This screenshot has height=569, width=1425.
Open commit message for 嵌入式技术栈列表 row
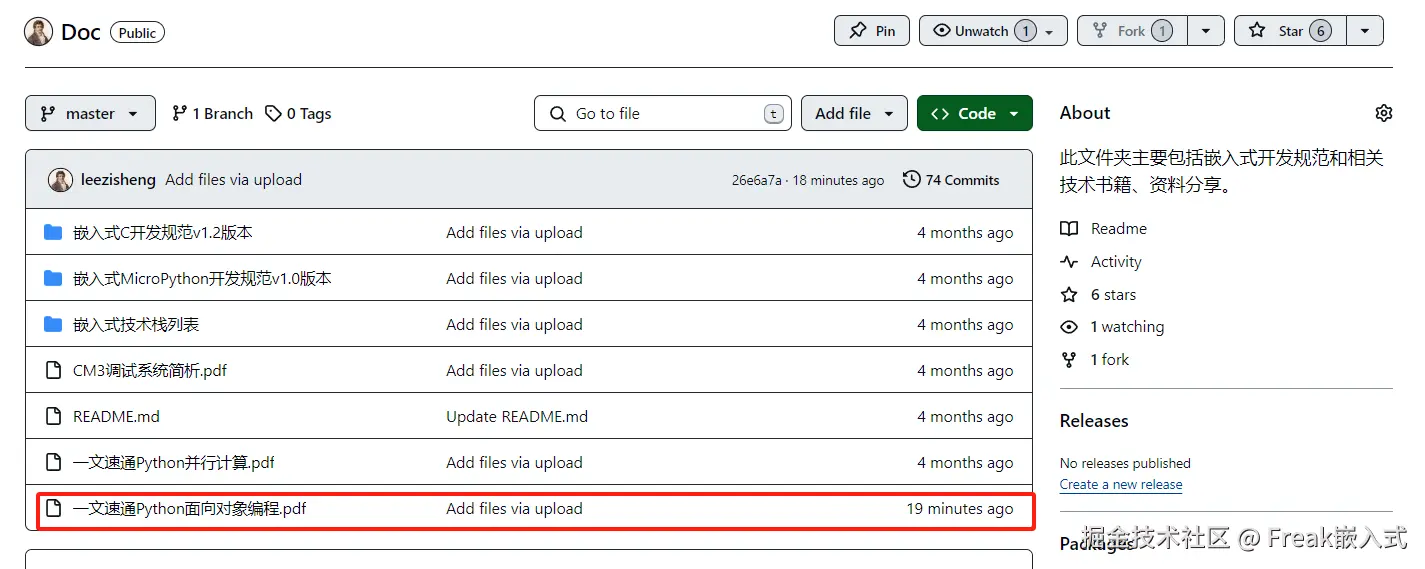pyautogui.click(x=514, y=325)
